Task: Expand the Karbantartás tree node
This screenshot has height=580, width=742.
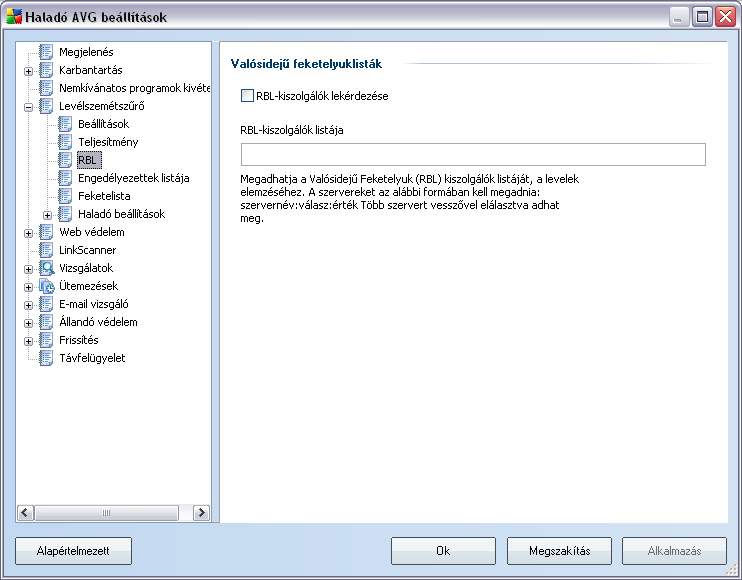Action: click(28, 71)
